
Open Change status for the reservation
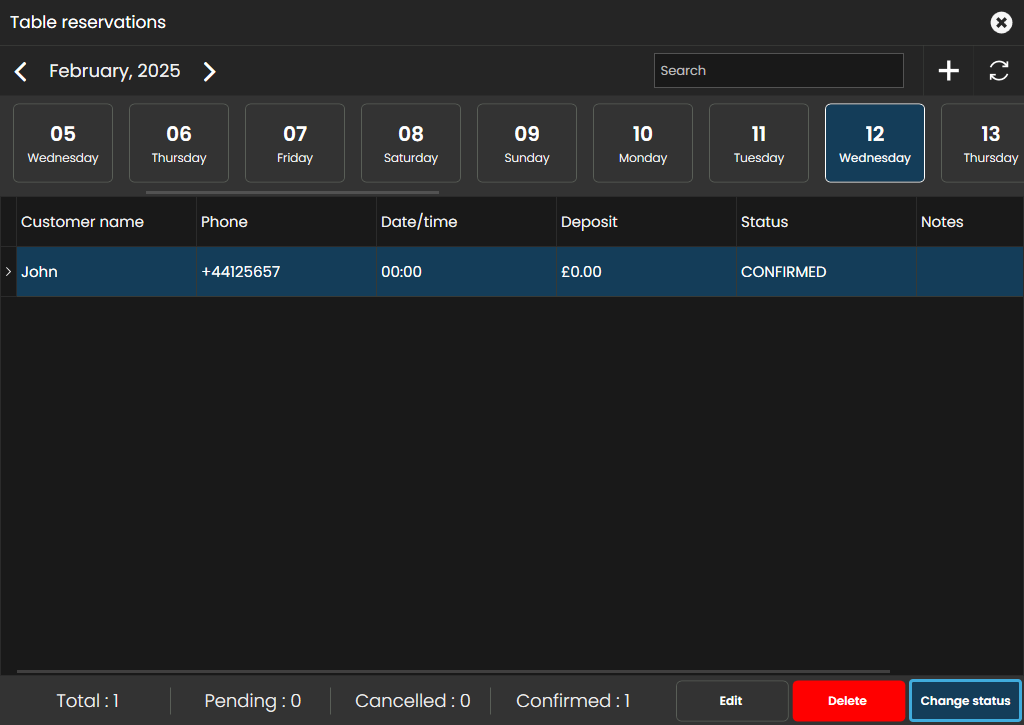[965, 701]
